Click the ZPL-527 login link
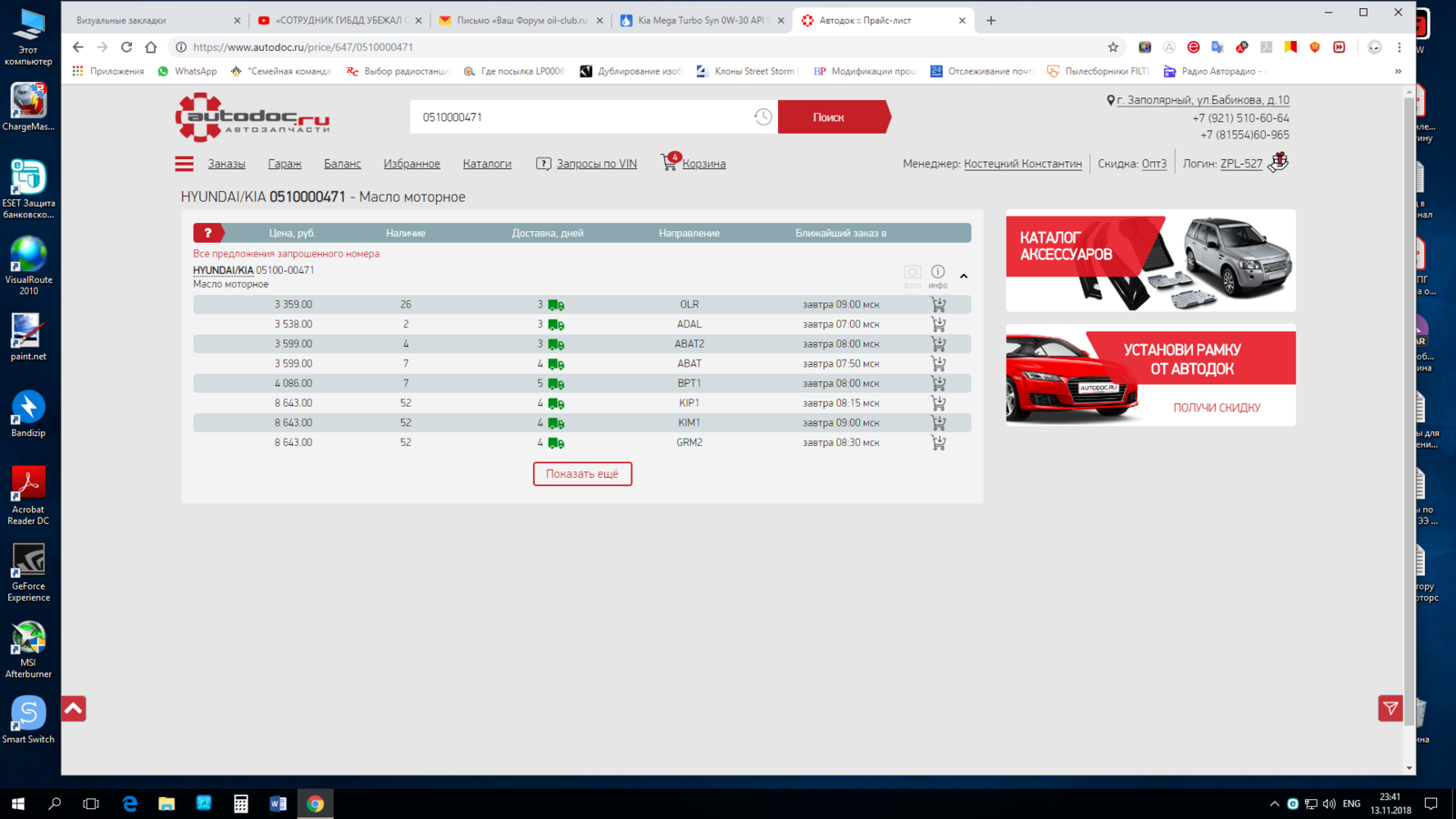The width and height of the screenshot is (1456, 819). (x=1241, y=164)
